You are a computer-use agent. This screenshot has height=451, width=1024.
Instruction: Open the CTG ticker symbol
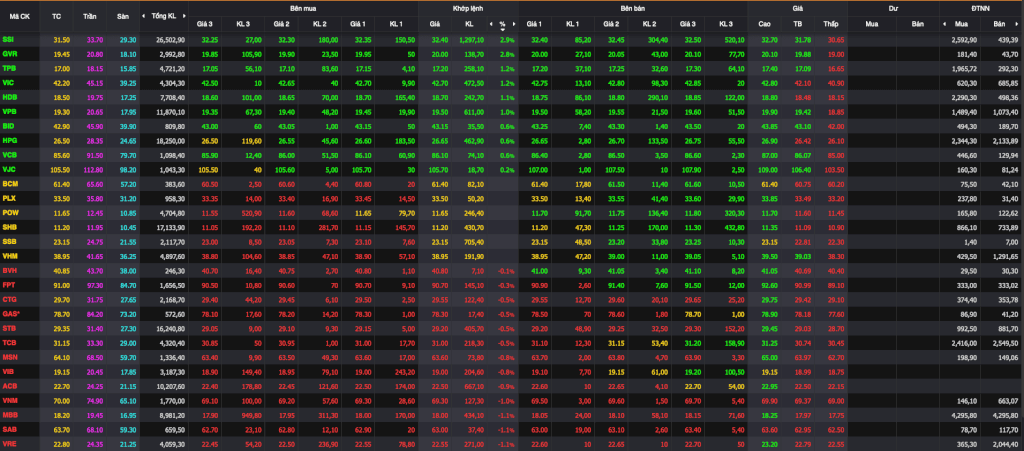pos(9,298)
